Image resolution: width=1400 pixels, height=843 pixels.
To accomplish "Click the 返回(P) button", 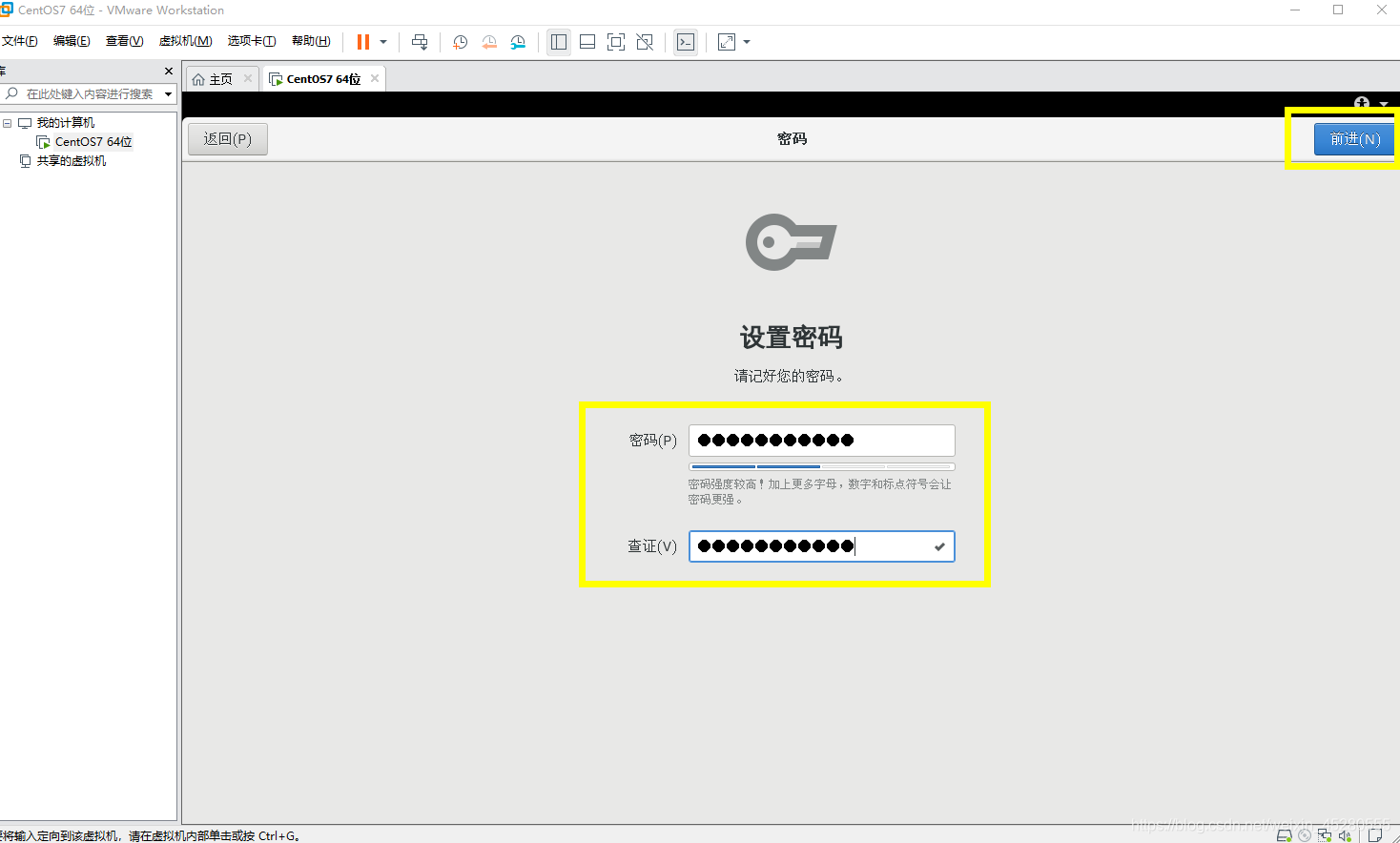I will pos(227,139).
